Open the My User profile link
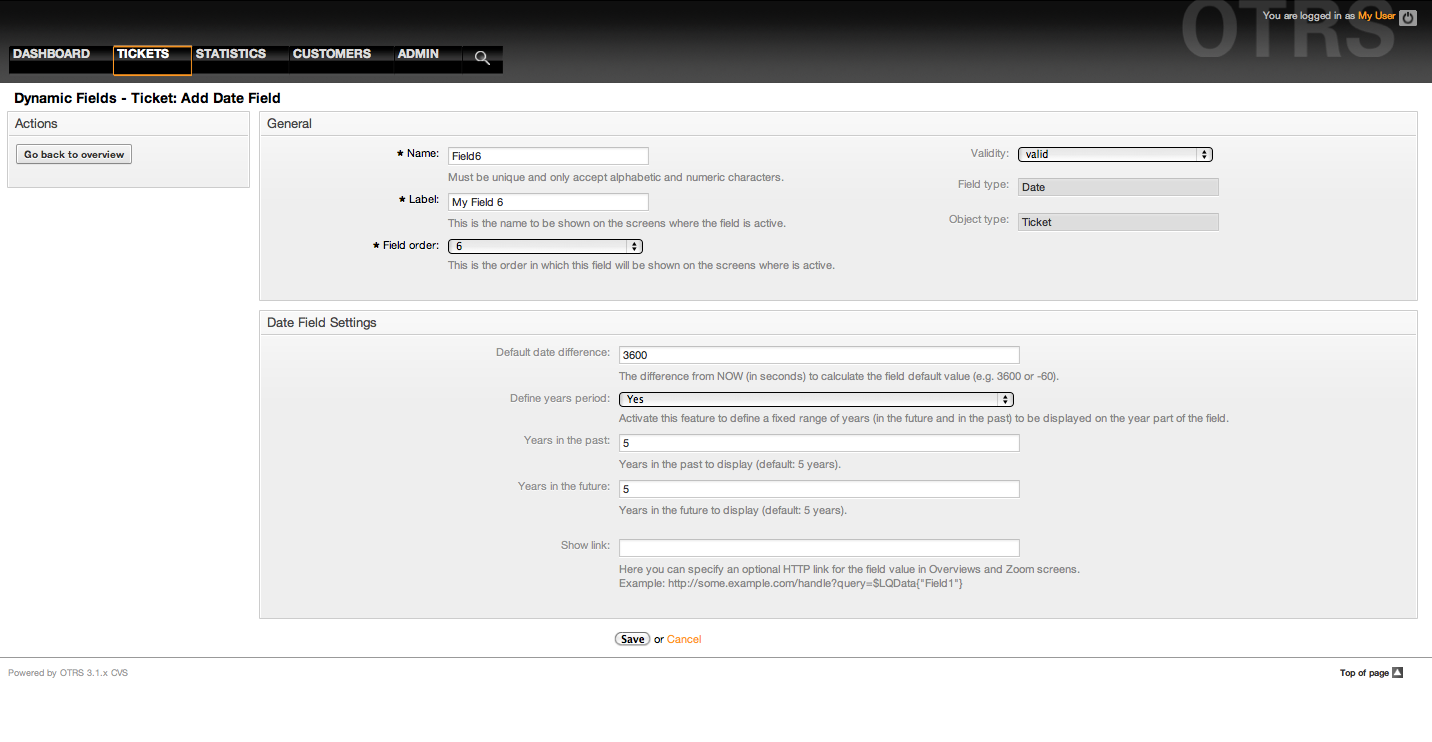Viewport: 1432px width, 742px height. (x=1376, y=16)
